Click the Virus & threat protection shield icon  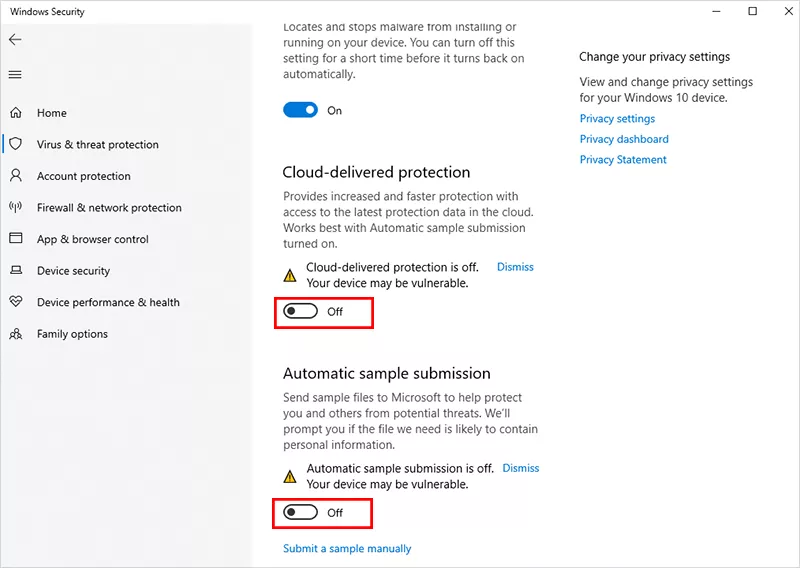[x=16, y=144]
